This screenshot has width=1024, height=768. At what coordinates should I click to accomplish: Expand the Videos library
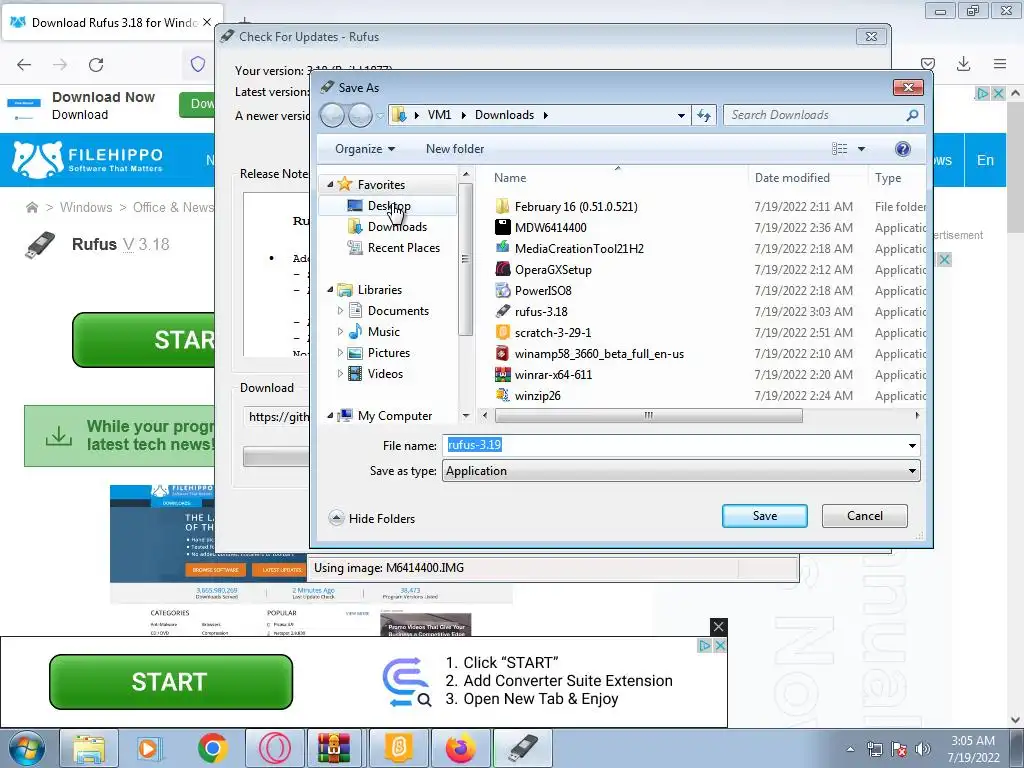(340, 374)
